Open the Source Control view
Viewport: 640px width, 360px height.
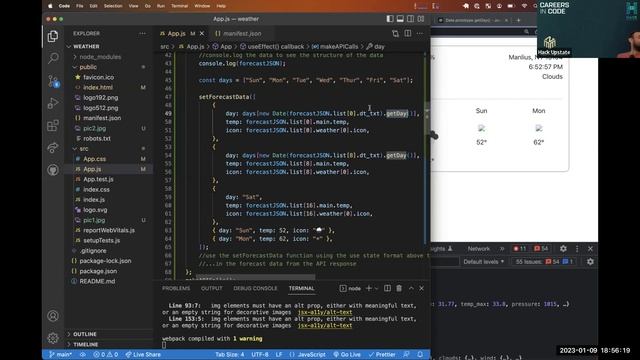(x=53, y=81)
